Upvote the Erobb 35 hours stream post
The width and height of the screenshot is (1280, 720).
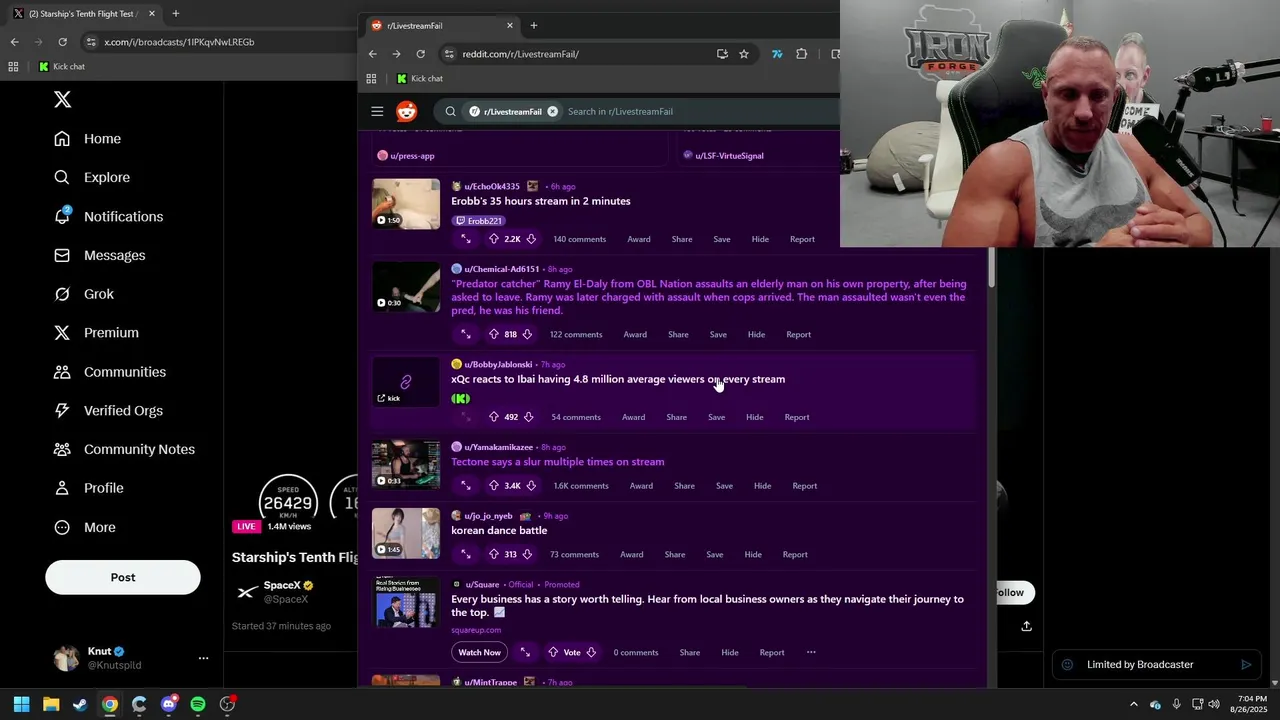493,239
